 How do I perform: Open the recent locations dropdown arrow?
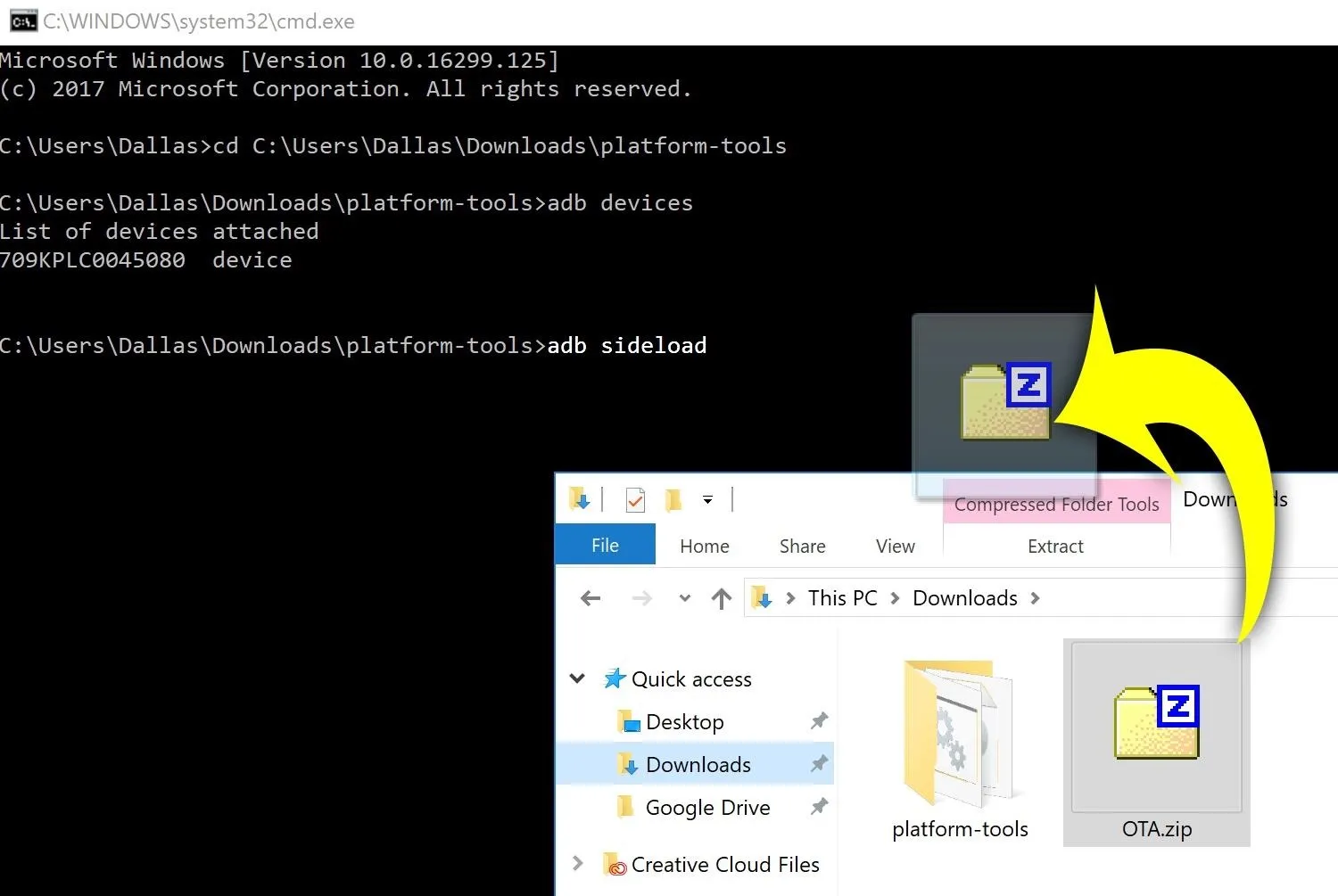click(x=685, y=598)
